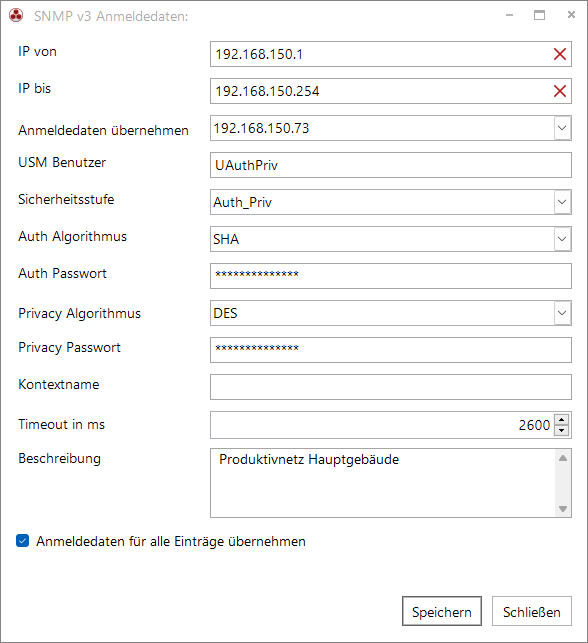The image size is (588, 643).
Task: Decrease Timeout value with down arrow
Action: 561,430
